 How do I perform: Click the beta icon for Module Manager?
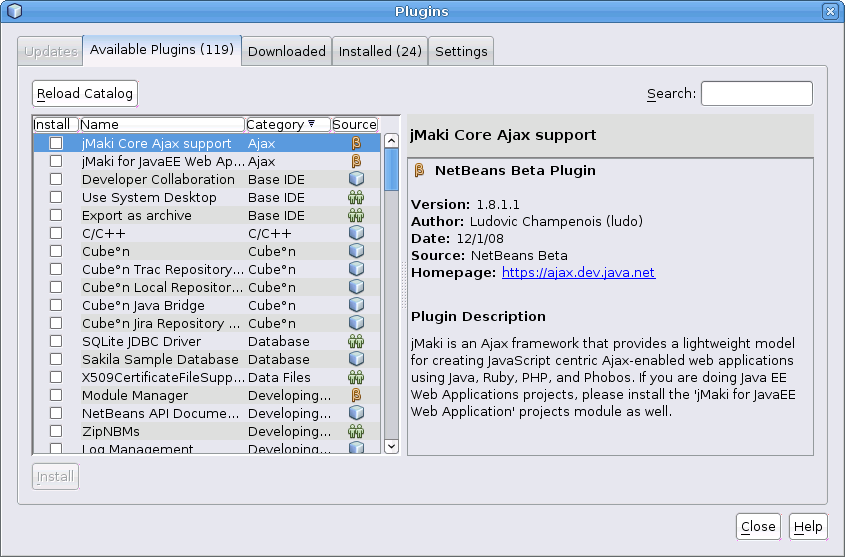[x=356, y=395]
